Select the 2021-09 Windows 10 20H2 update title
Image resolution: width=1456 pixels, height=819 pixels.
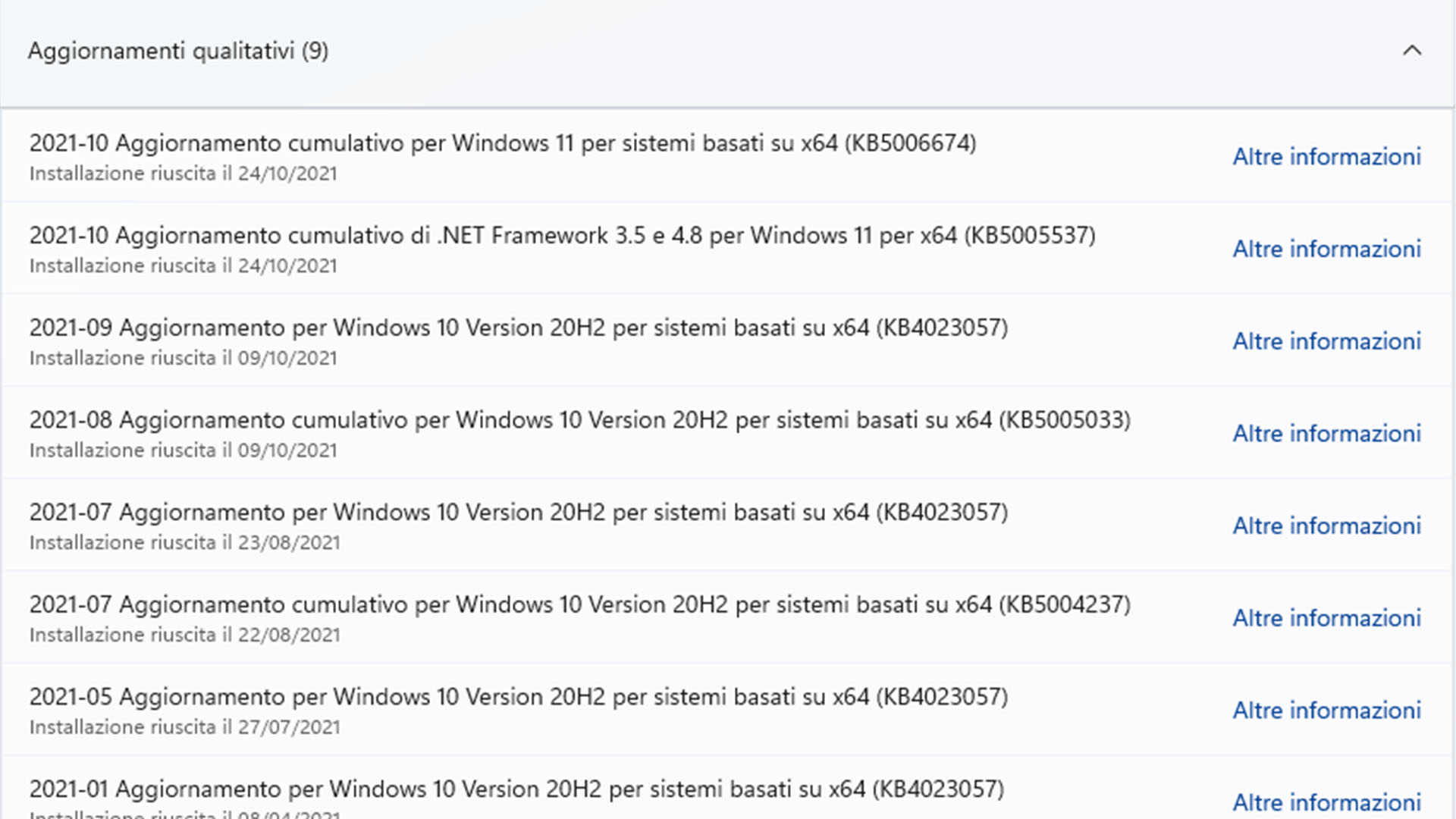519,328
